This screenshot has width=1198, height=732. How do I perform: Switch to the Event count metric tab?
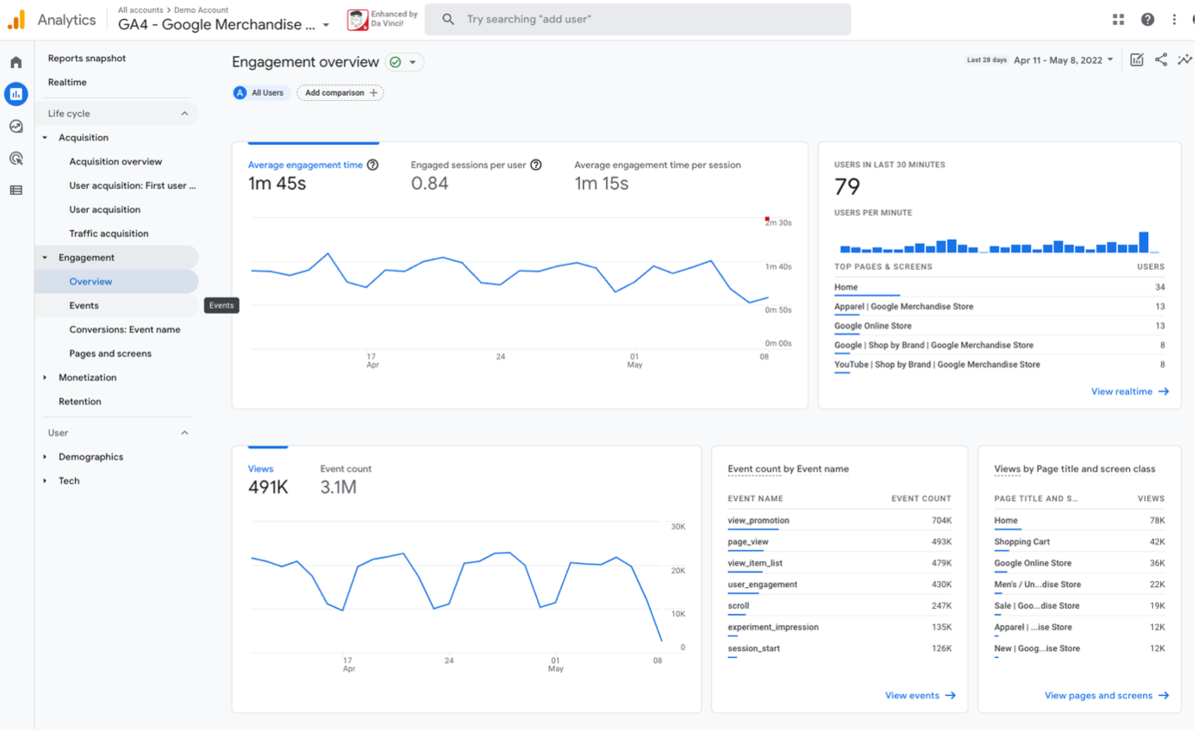345,478
